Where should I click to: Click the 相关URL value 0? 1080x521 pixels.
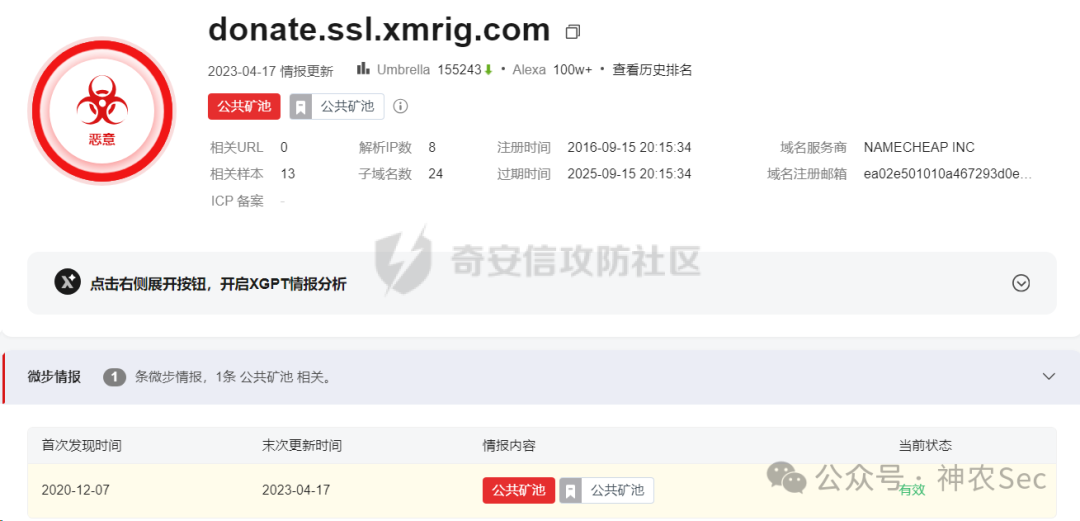click(x=284, y=147)
